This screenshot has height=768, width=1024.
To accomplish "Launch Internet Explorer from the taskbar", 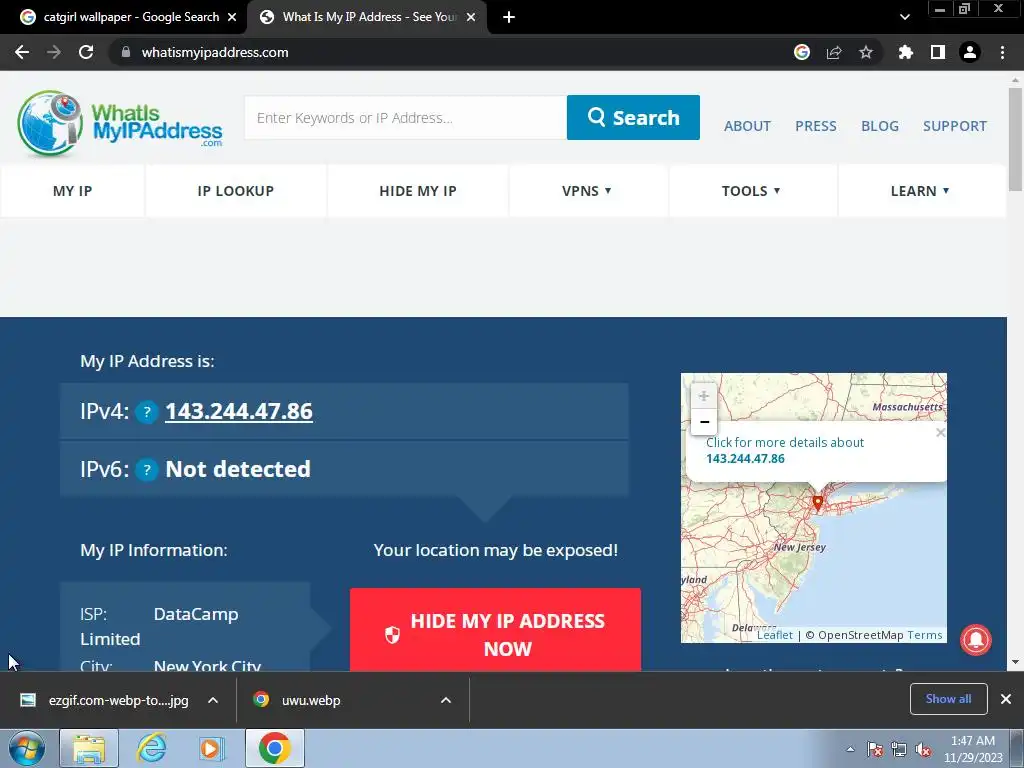I will point(151,748).
